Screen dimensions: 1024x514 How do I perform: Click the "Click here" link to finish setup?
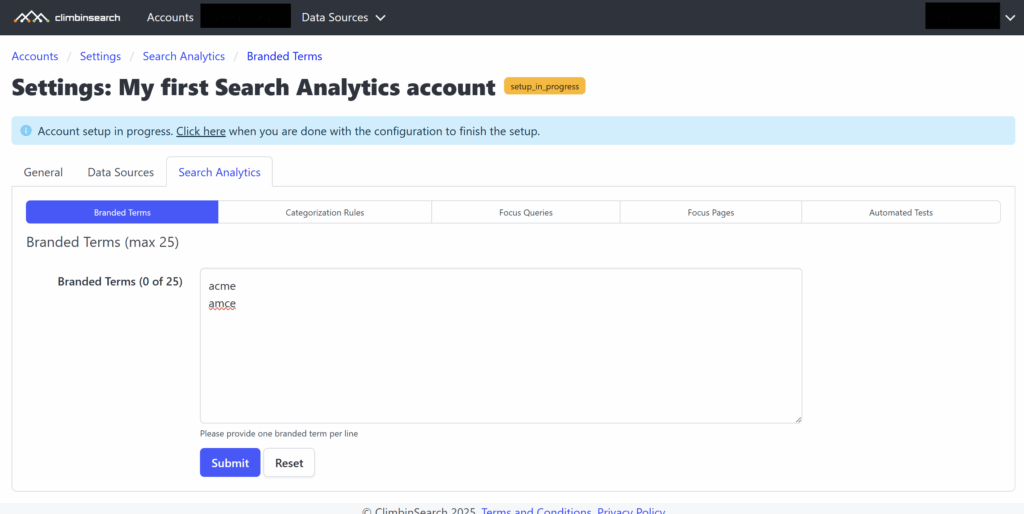pyautogui.click(x=201, y=131)
